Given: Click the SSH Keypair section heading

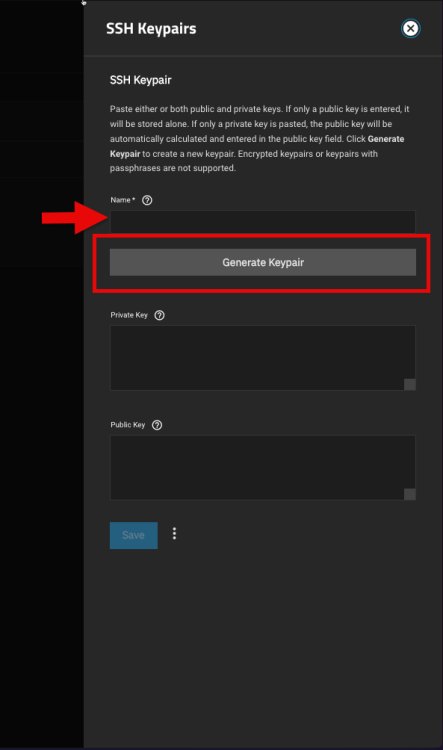Looking at the screenshot, I should tap(141, 80).
